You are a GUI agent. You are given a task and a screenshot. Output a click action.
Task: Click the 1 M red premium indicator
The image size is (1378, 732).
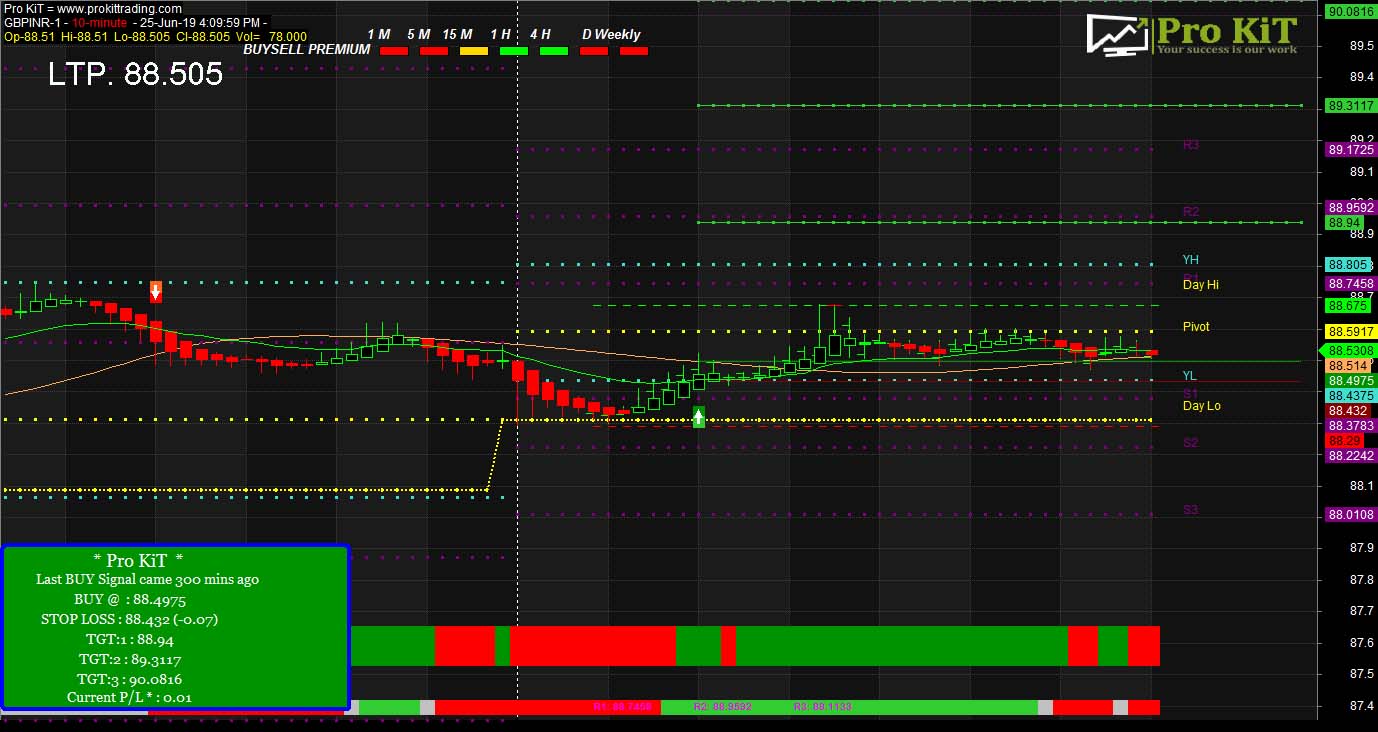[394, 50]
